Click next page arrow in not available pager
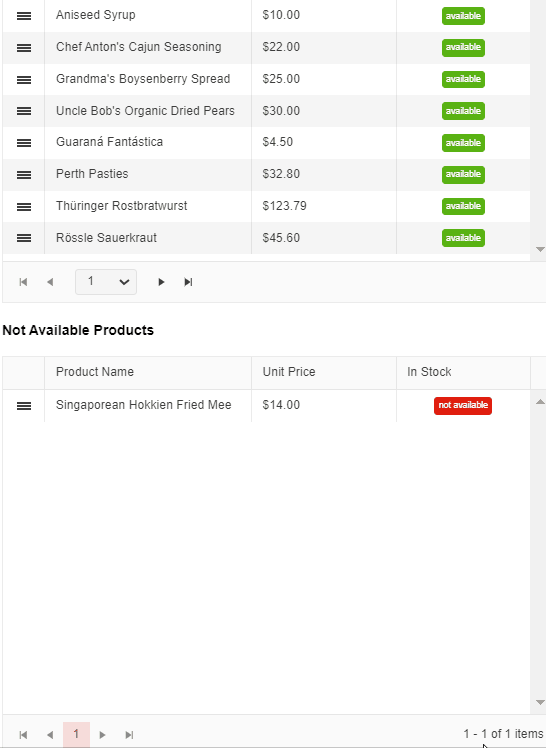Image resolution: width=546 pixels, height=748 pixels. tap(102, 735)
